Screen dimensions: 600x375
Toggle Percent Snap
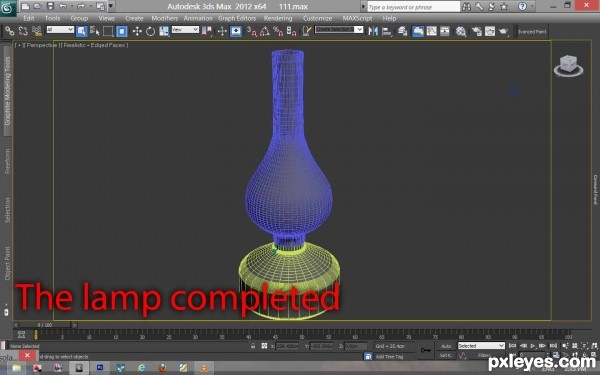pyautogui.click(x=278, y=31)
